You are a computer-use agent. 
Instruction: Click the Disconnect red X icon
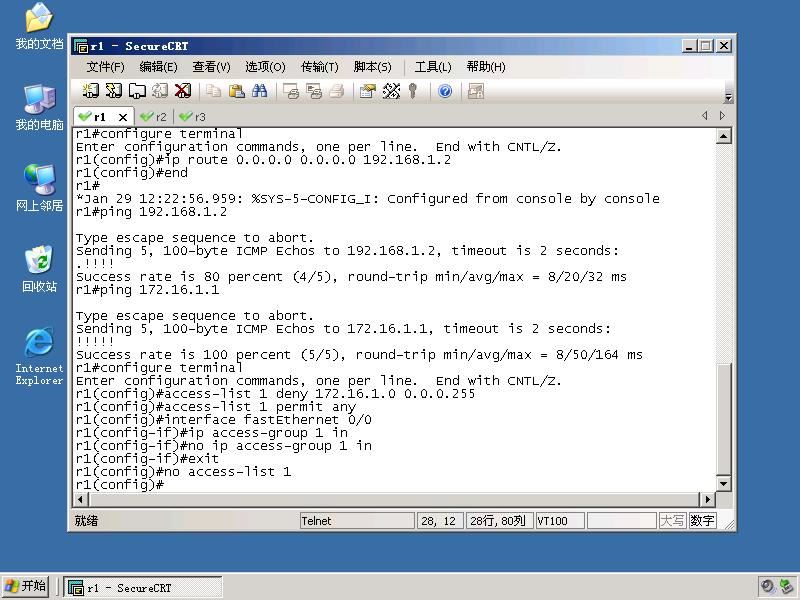[x=183, y=91]
